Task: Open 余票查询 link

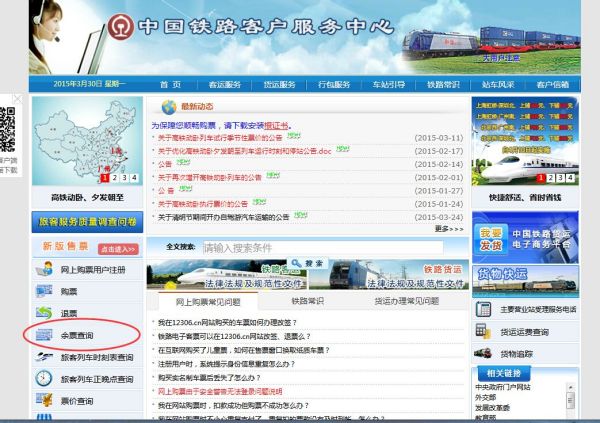Action: [77, 335]
